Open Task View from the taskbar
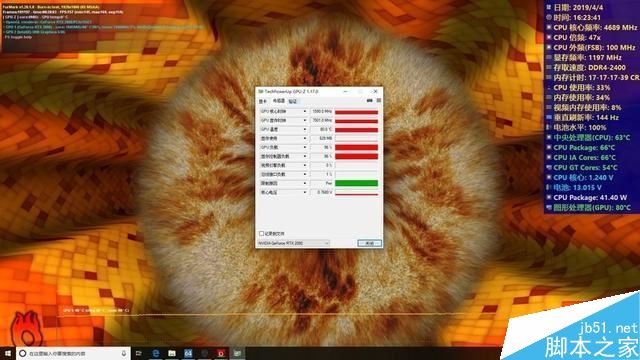Screen dimensions: 640x360 coord(139,353)
